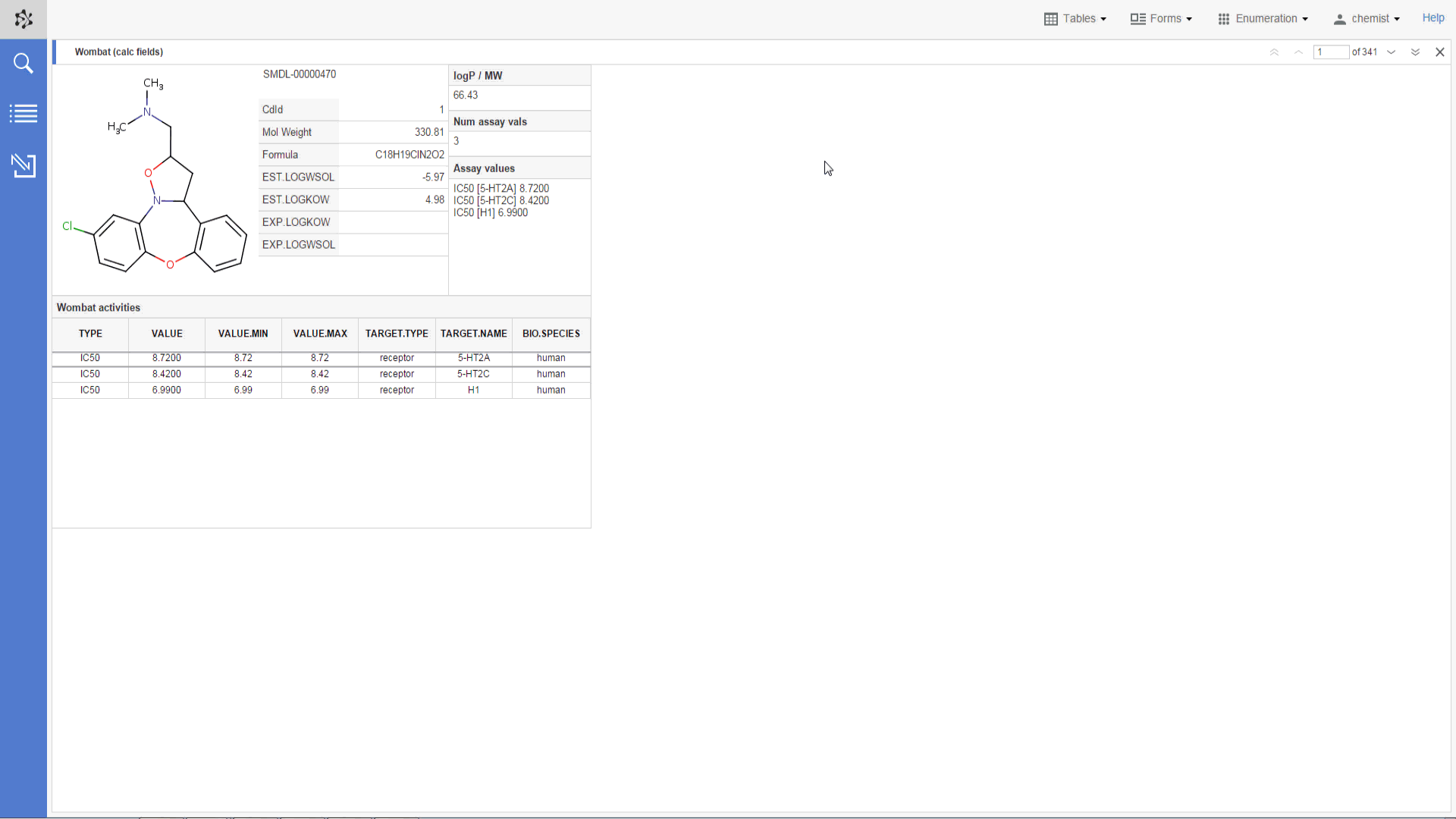Viewport: 1456px width, 819px height.
Task: Click the chemist user icon
Action: click(x=1341, y=18)
